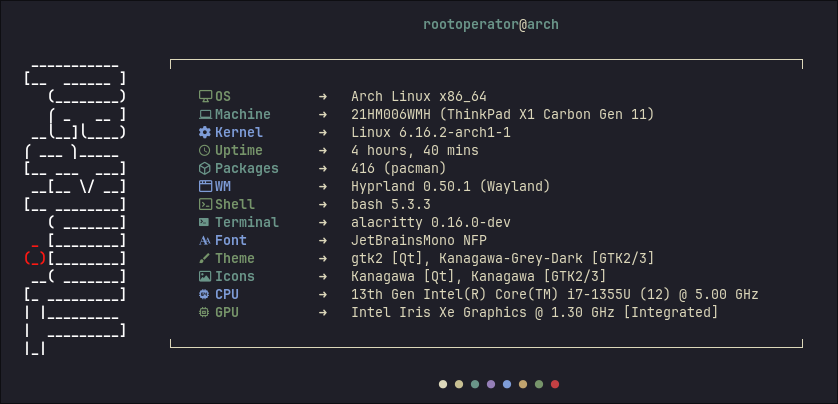838x404 pixels.
Task: Click the 416 (pacman) value
Action: (x=399, y=169)
